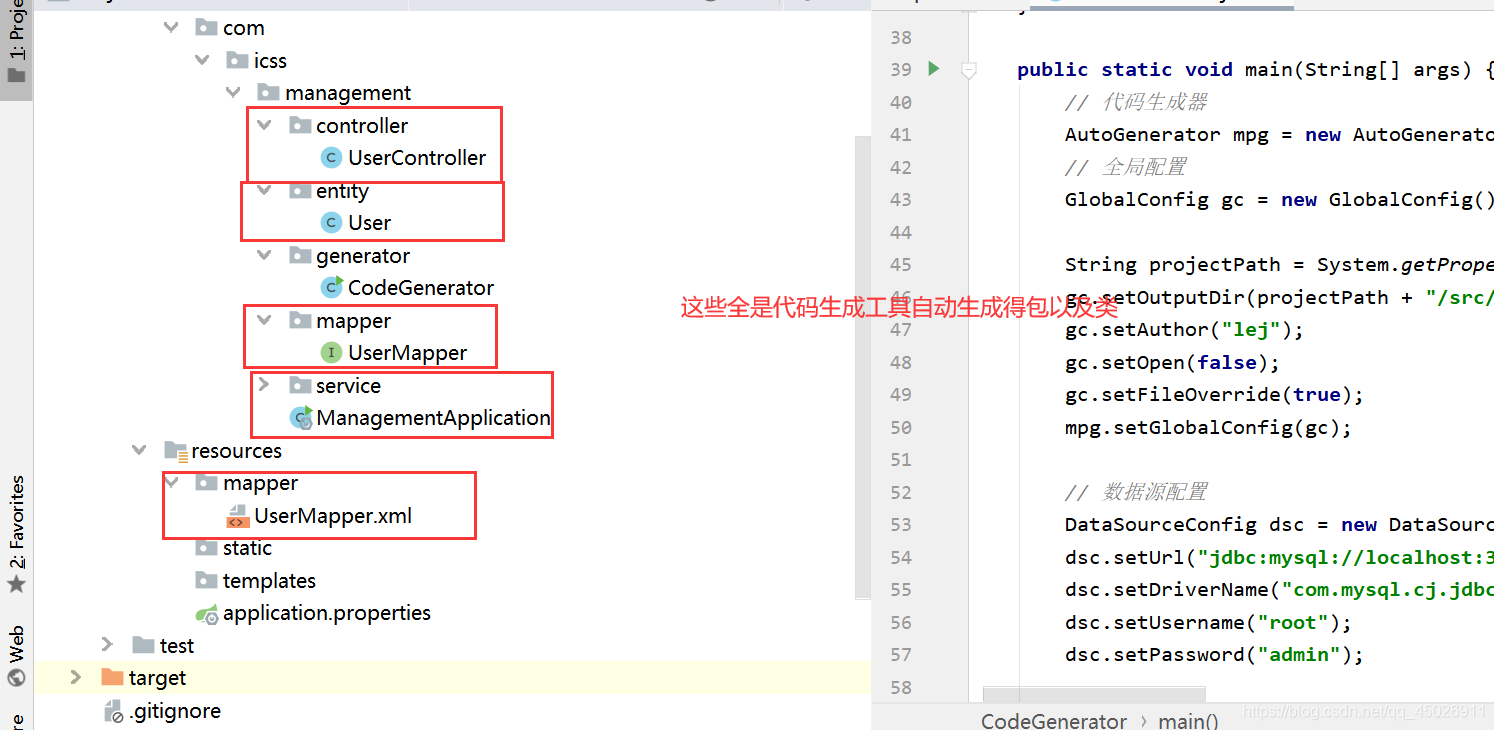Click the UserController class icon
Screen dimensions: 1494x730
331,157
